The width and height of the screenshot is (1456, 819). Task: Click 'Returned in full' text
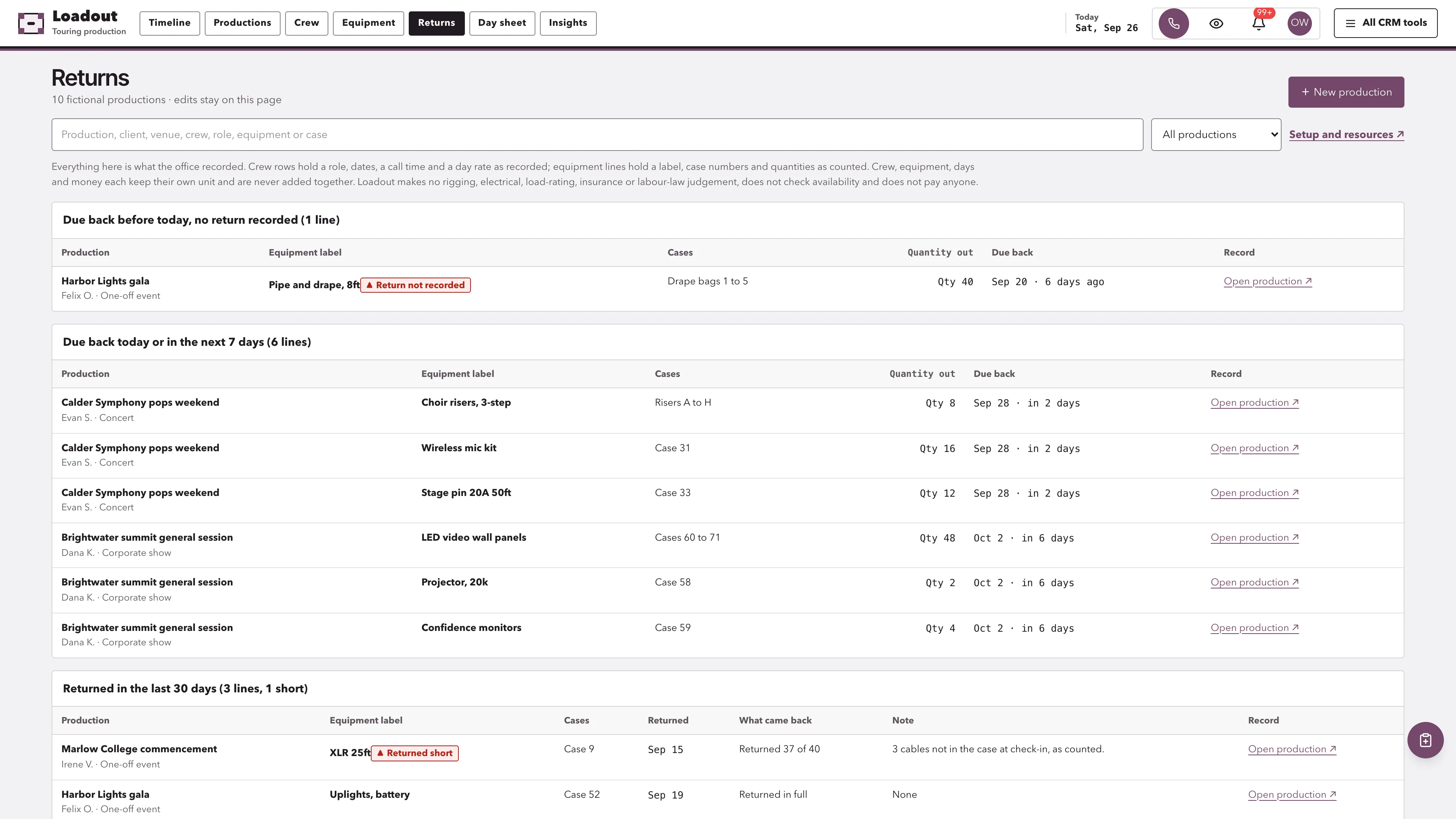773,794
